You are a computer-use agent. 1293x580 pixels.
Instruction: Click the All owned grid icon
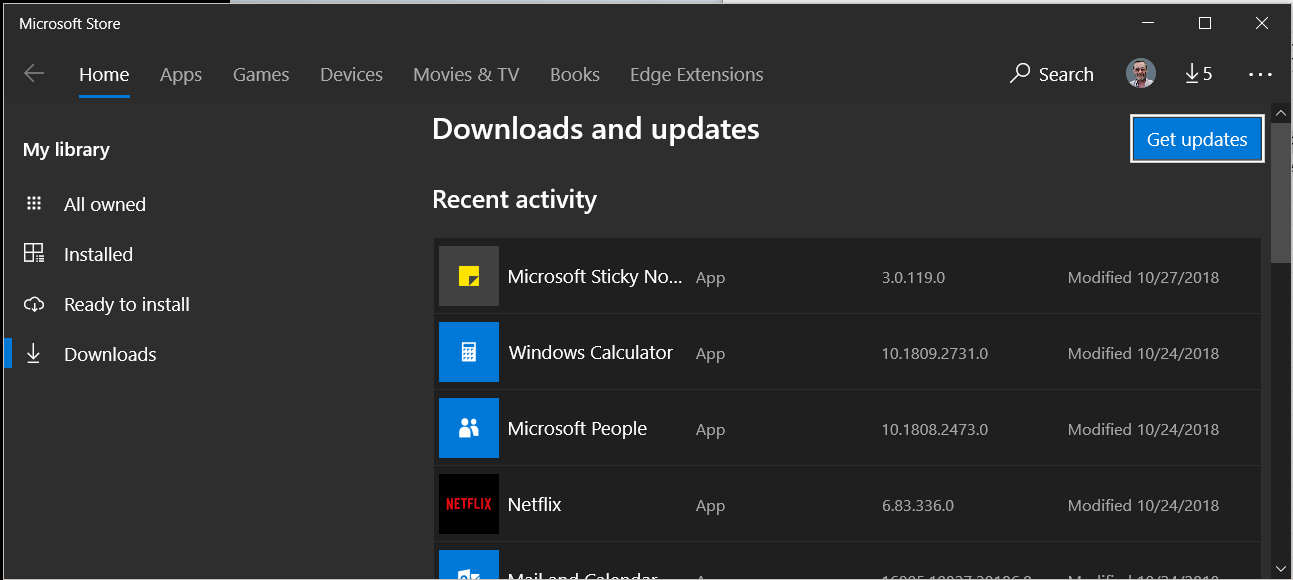34,204
